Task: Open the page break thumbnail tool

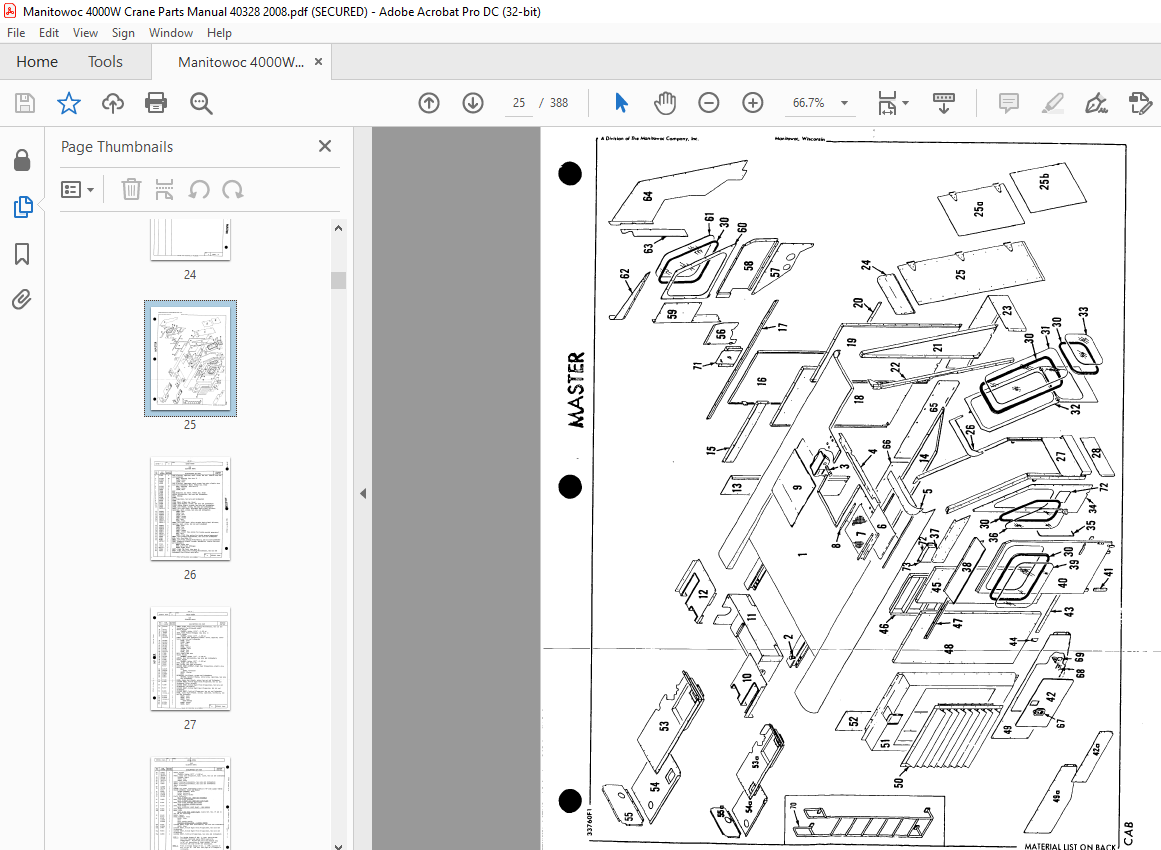Action: click(x=164, y=190)
